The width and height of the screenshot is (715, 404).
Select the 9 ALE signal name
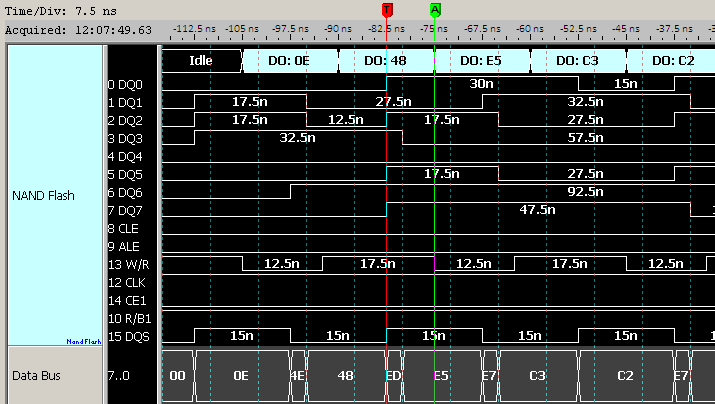point(124,247)
